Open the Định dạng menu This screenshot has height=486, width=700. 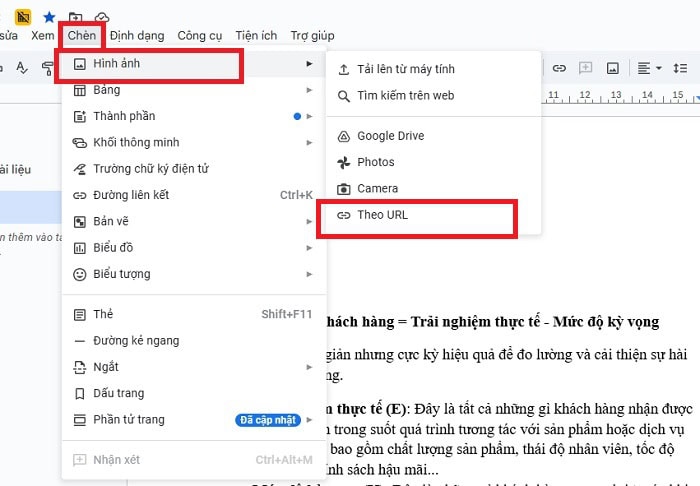tap(136, 36)
